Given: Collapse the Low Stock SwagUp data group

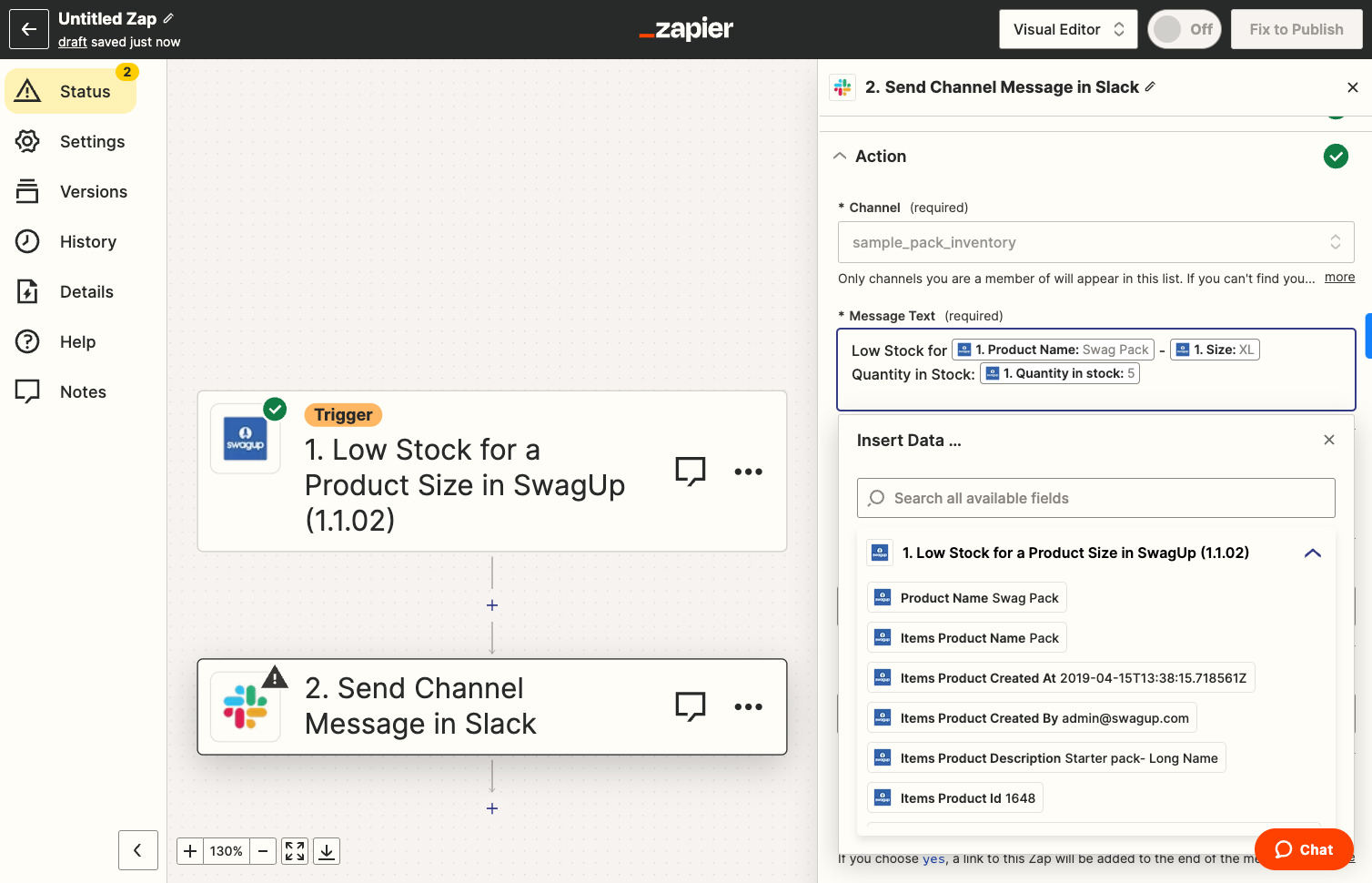Looking at the screenshot, I should [1313, 553].
